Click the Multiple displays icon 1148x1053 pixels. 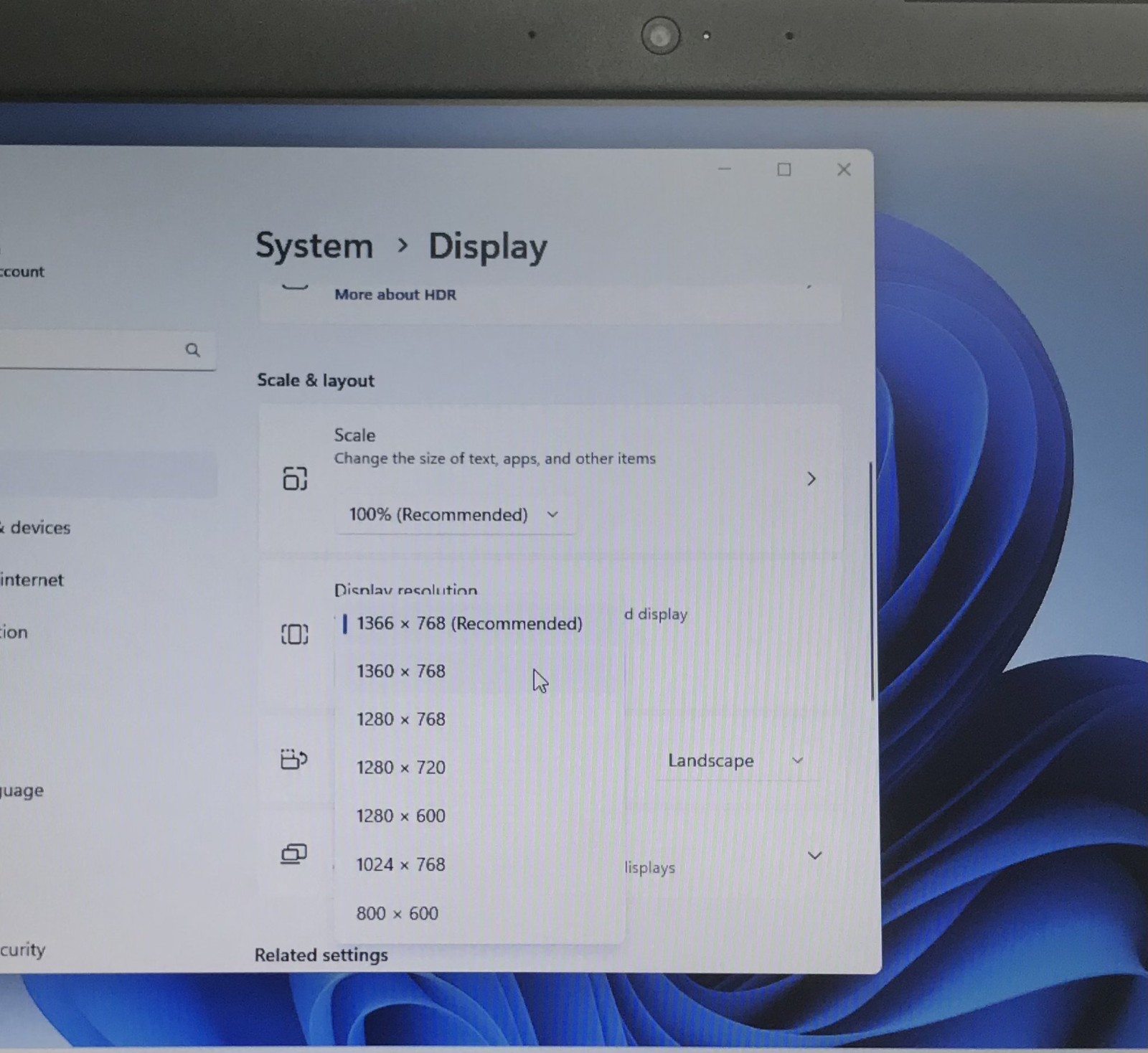pos(293,854)
